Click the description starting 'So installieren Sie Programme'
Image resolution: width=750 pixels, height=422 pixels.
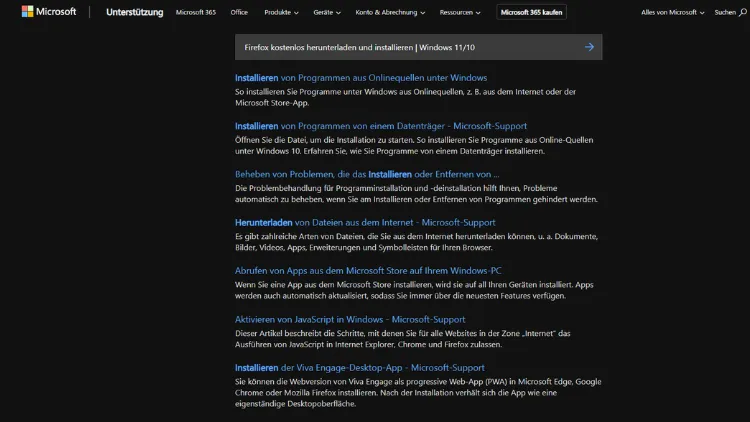pos(405,97)
